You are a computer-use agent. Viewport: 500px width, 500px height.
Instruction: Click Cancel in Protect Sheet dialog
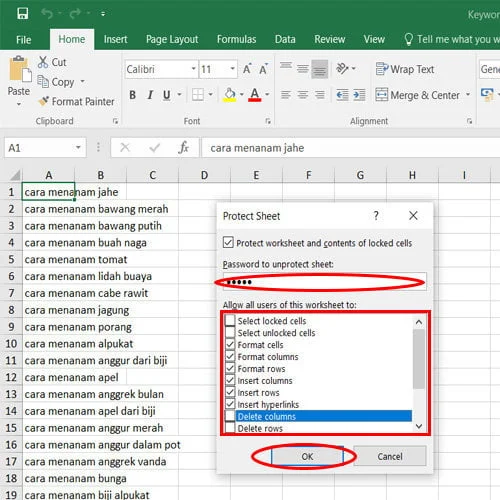pyautogui.click(x=390, y=456)
